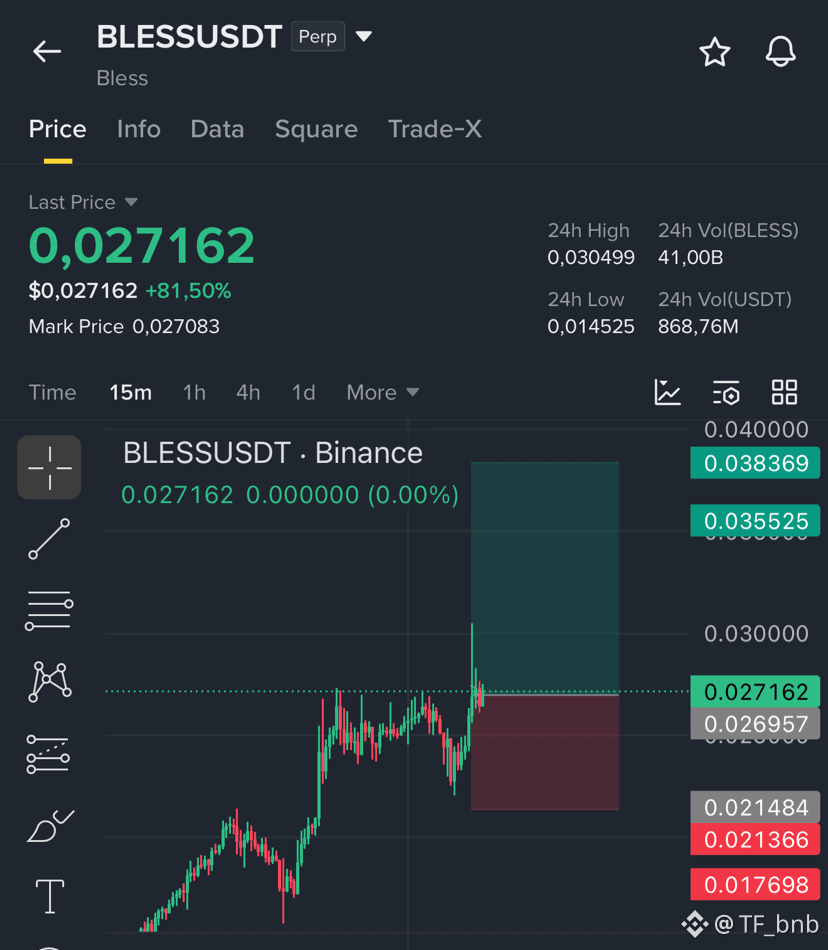Click the 0.026957 entry price label

click(x=755, y=723)
